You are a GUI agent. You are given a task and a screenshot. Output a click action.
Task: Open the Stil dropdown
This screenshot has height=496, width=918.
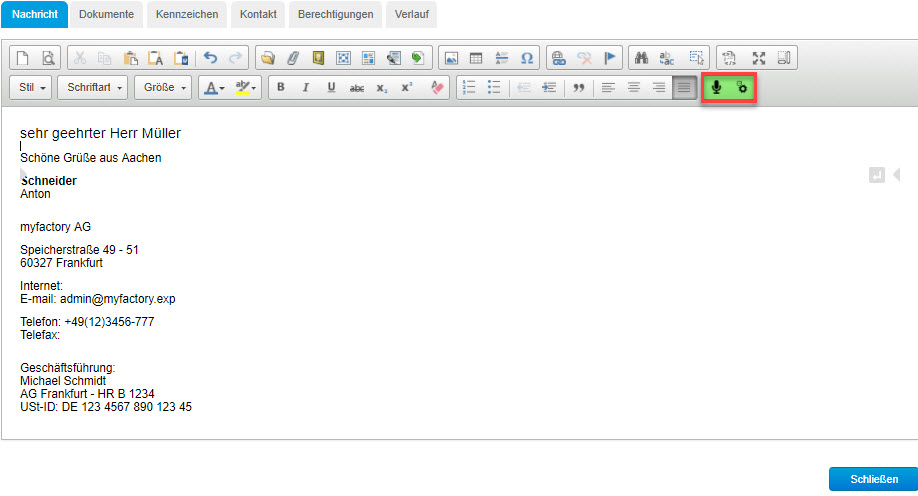32,88
